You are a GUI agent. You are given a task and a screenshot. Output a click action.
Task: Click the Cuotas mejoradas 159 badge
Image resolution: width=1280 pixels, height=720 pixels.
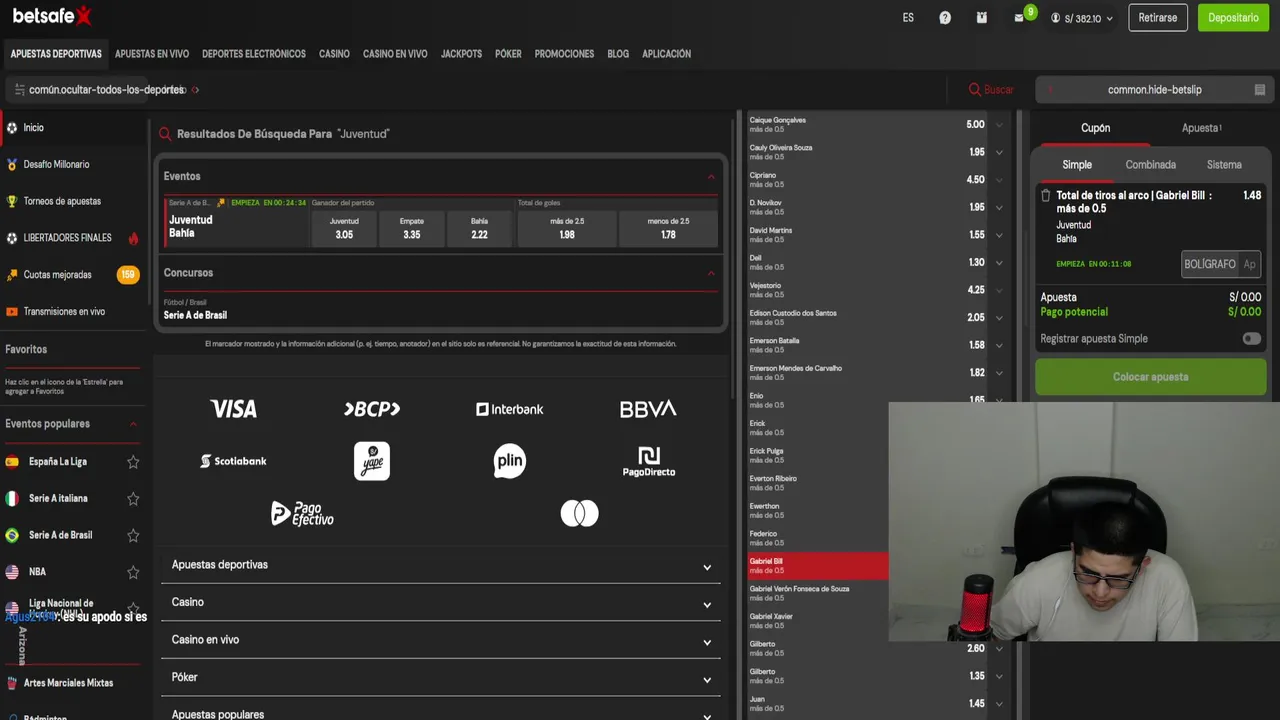tap(128, 275)
